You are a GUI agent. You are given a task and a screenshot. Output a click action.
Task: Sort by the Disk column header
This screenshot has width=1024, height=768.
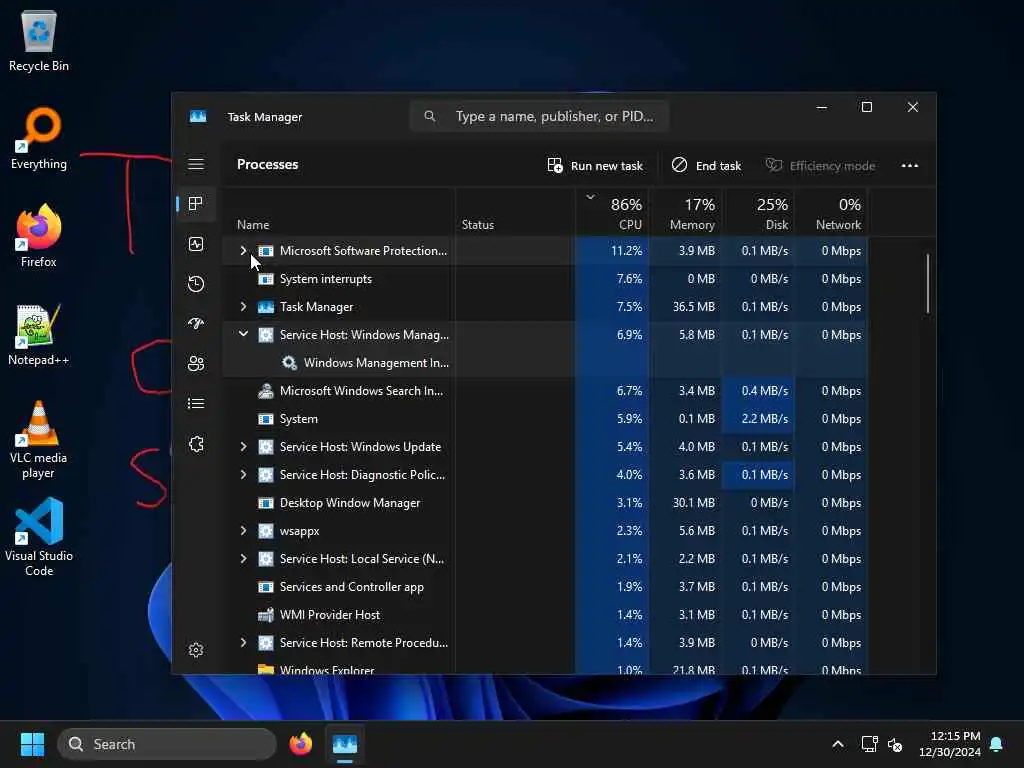759,213
